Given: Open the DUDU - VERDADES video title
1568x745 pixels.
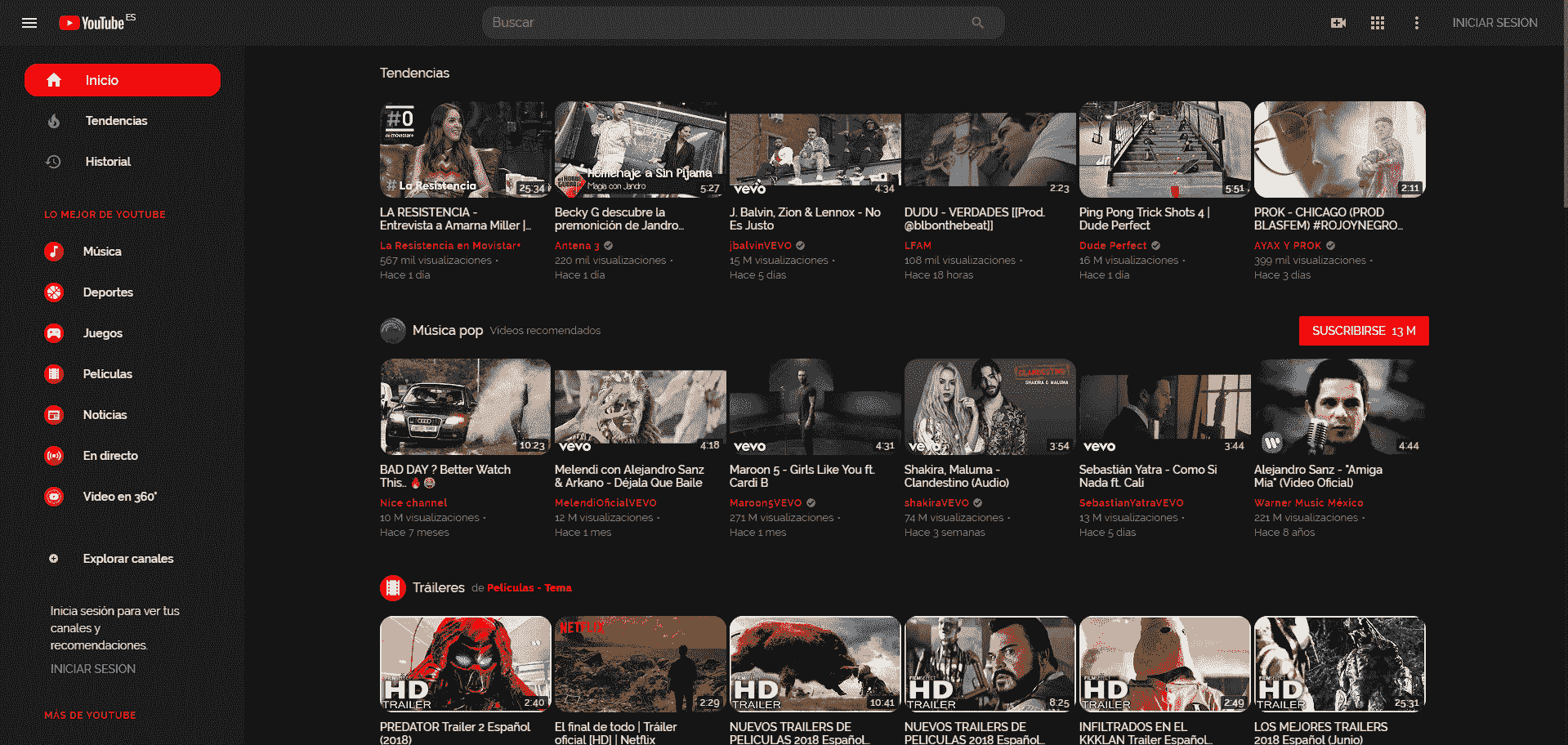Looking at the screenshot, I should pos(975,219).
